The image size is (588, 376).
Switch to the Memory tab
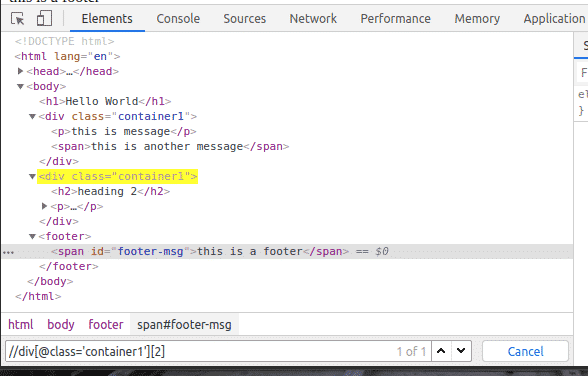pos(477,19)
